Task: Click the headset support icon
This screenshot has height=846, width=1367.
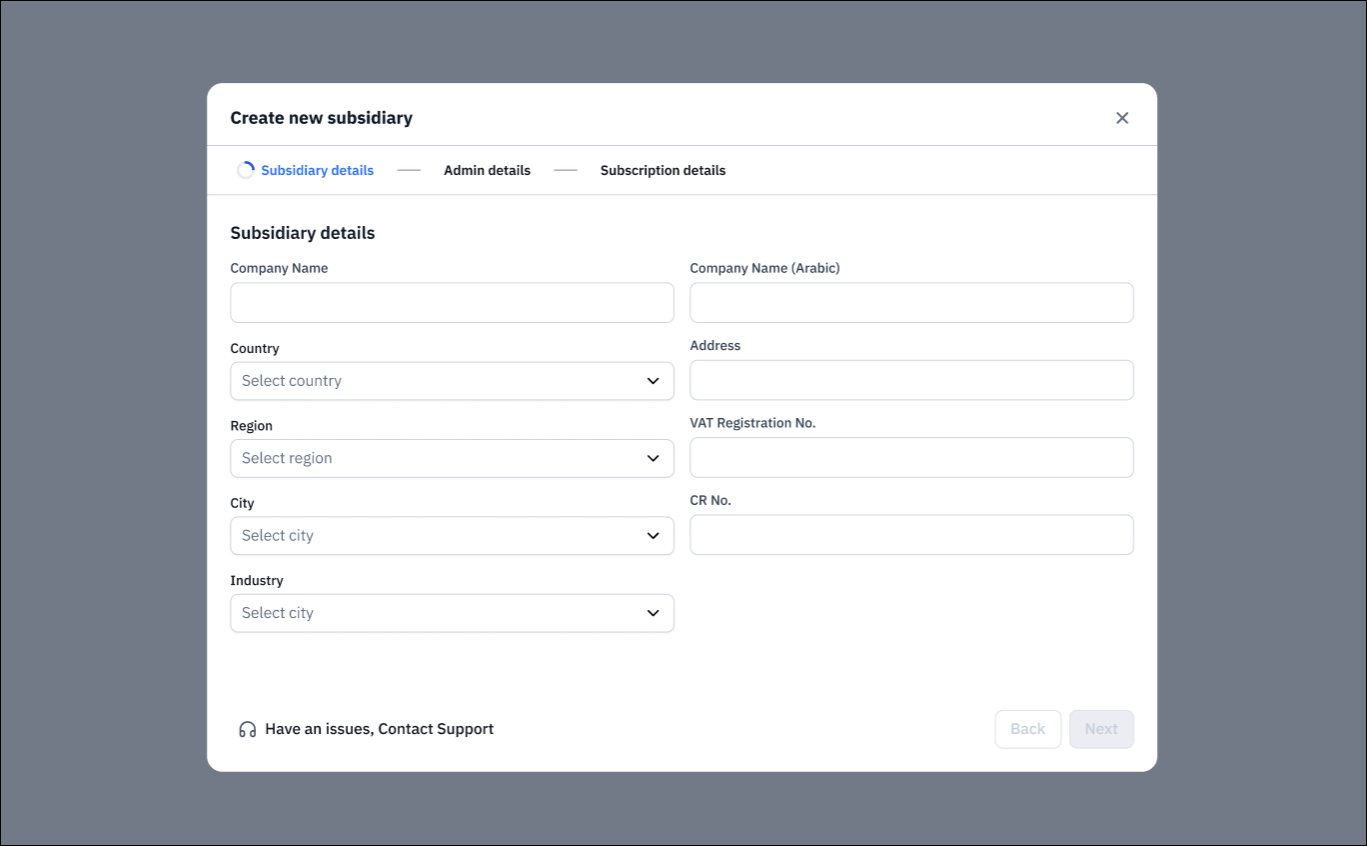Action: pos(246,729)
